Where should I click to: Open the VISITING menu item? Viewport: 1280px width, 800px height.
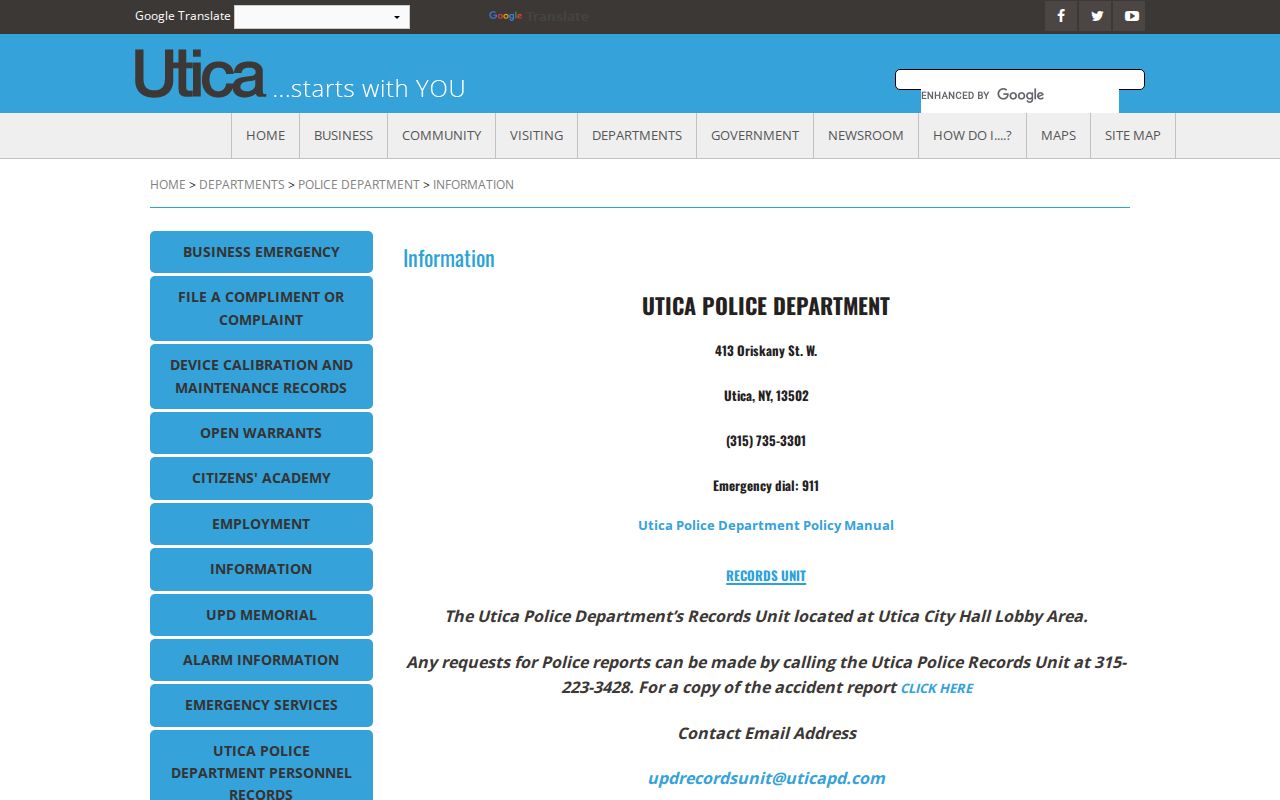tap(536, 136)
